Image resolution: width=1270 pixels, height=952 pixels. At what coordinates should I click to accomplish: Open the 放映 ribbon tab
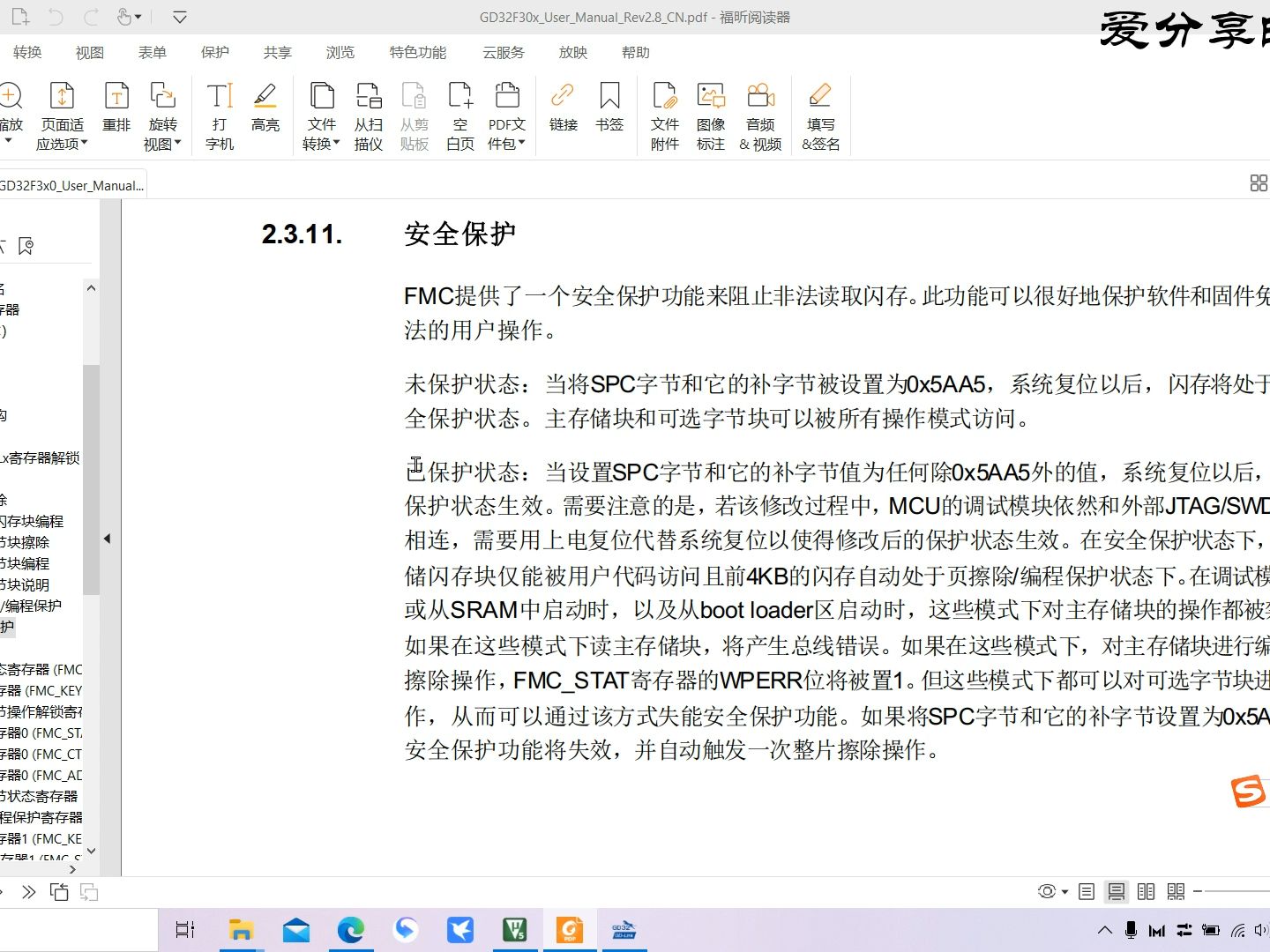pyautogui.click(x=573, y=53)
